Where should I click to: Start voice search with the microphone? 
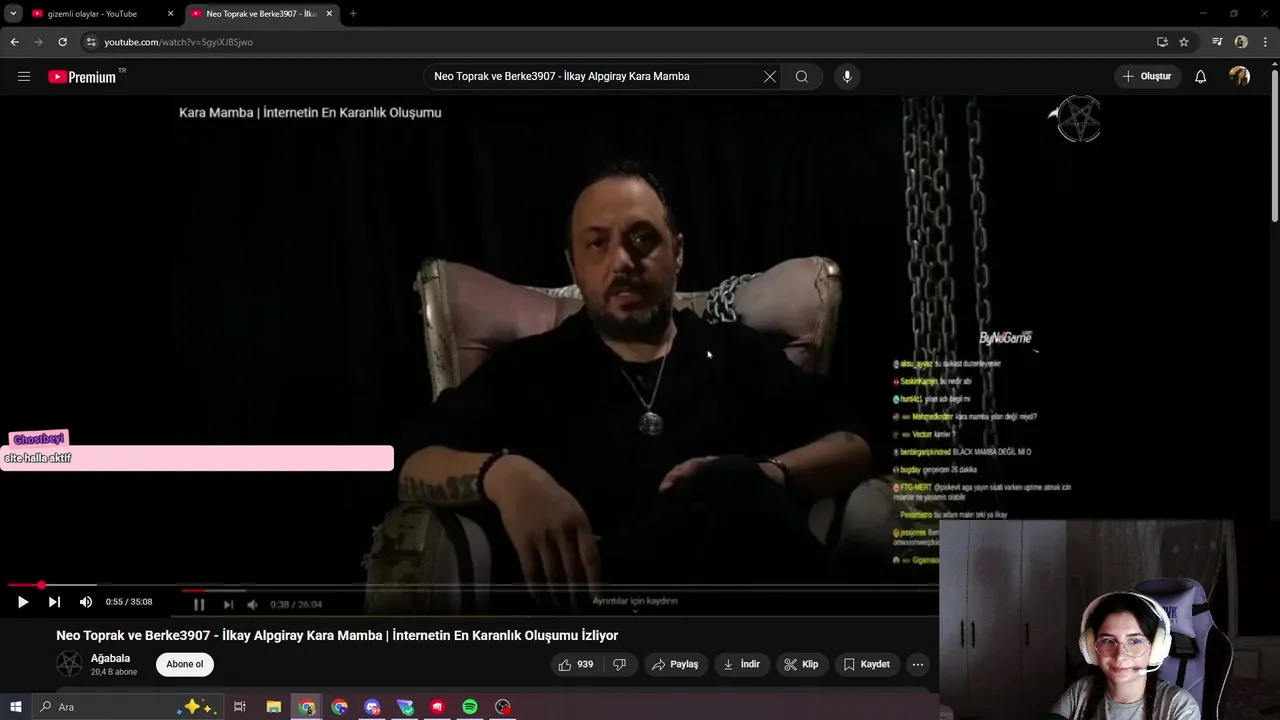[x=847, y=76]
